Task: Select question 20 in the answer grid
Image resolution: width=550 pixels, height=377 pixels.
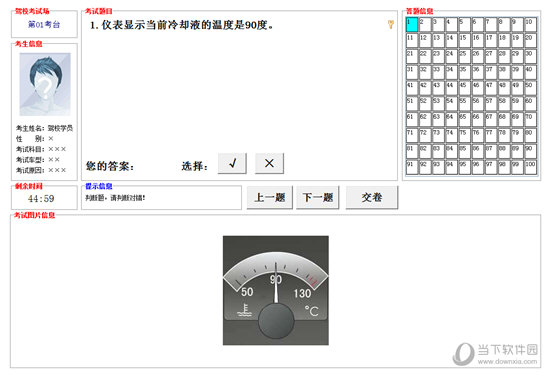Action: click(x=530, y=41)
